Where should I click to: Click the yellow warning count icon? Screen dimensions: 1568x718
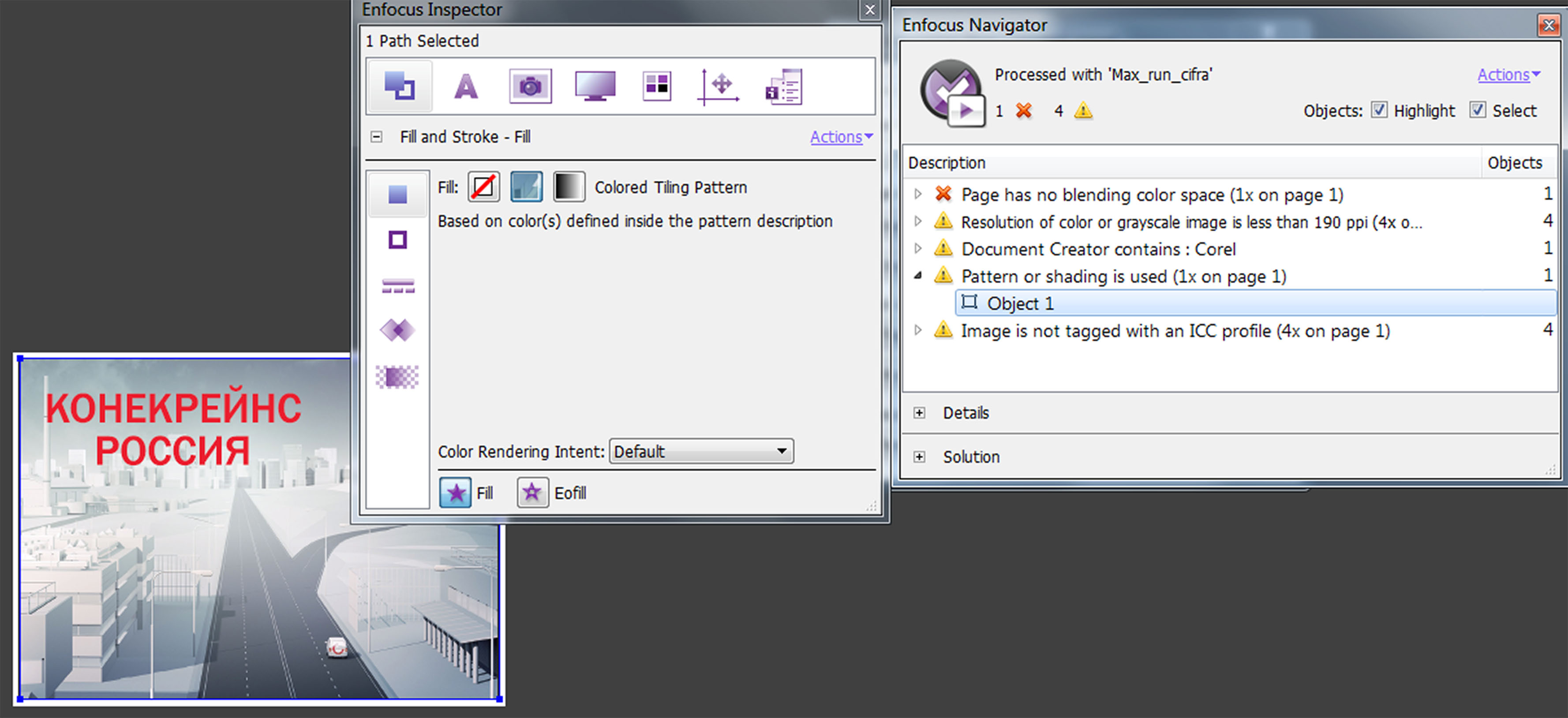pos(1083,111)
